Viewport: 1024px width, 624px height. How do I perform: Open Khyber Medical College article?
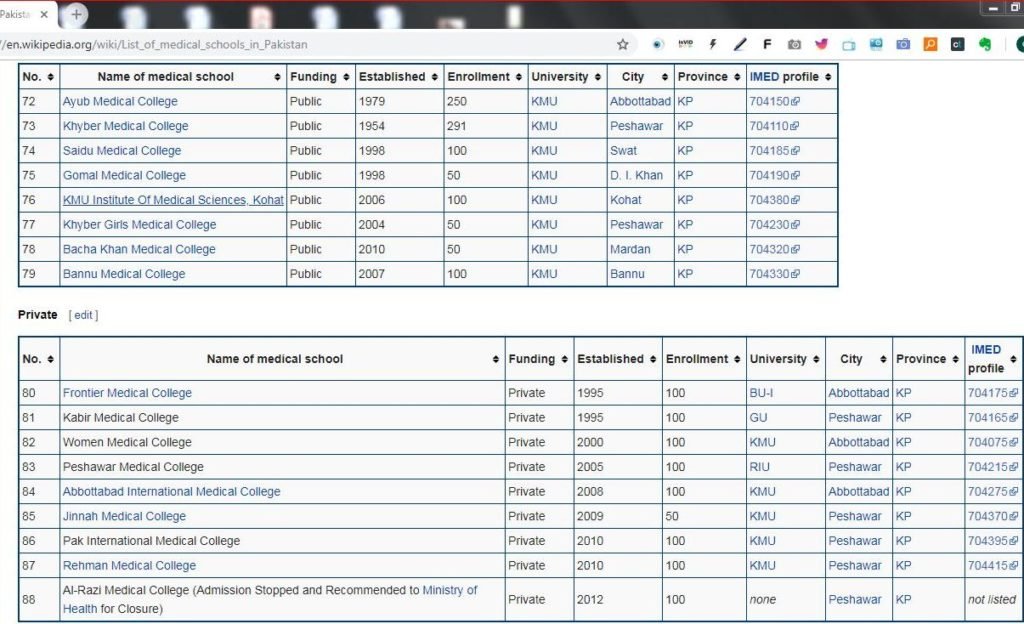[x=125, y=126]
